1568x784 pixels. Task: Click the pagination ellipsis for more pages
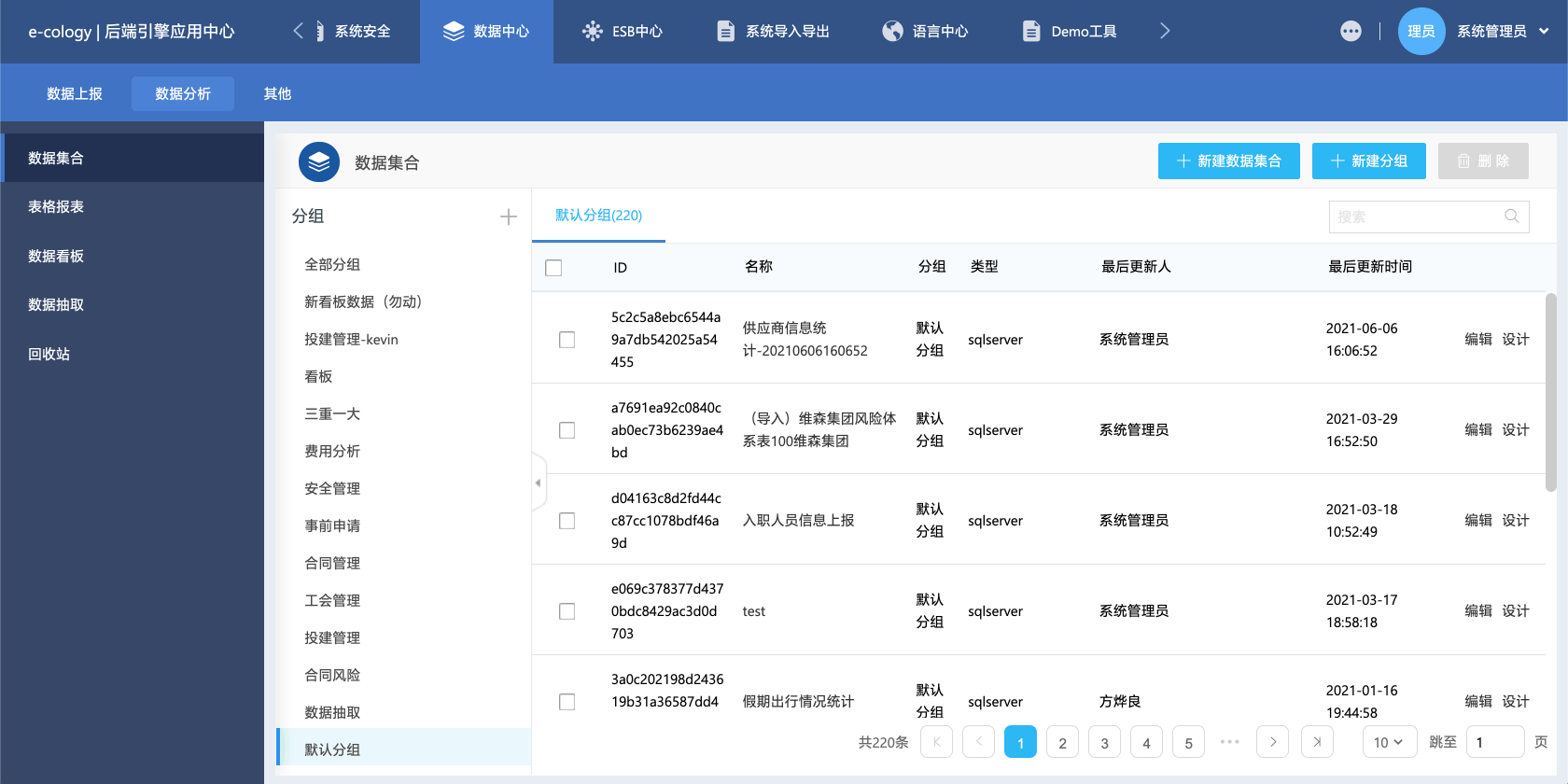[1230, 742]
